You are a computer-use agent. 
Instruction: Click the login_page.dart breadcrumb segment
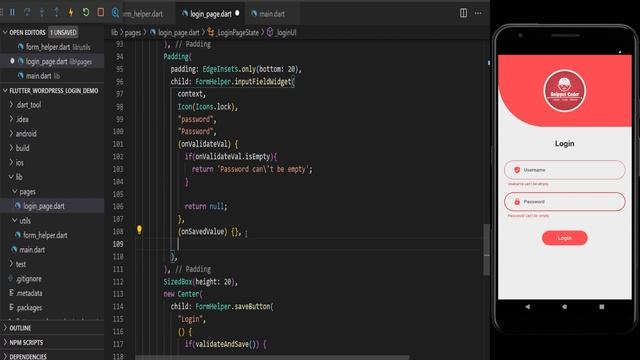(x=175, y=32)
